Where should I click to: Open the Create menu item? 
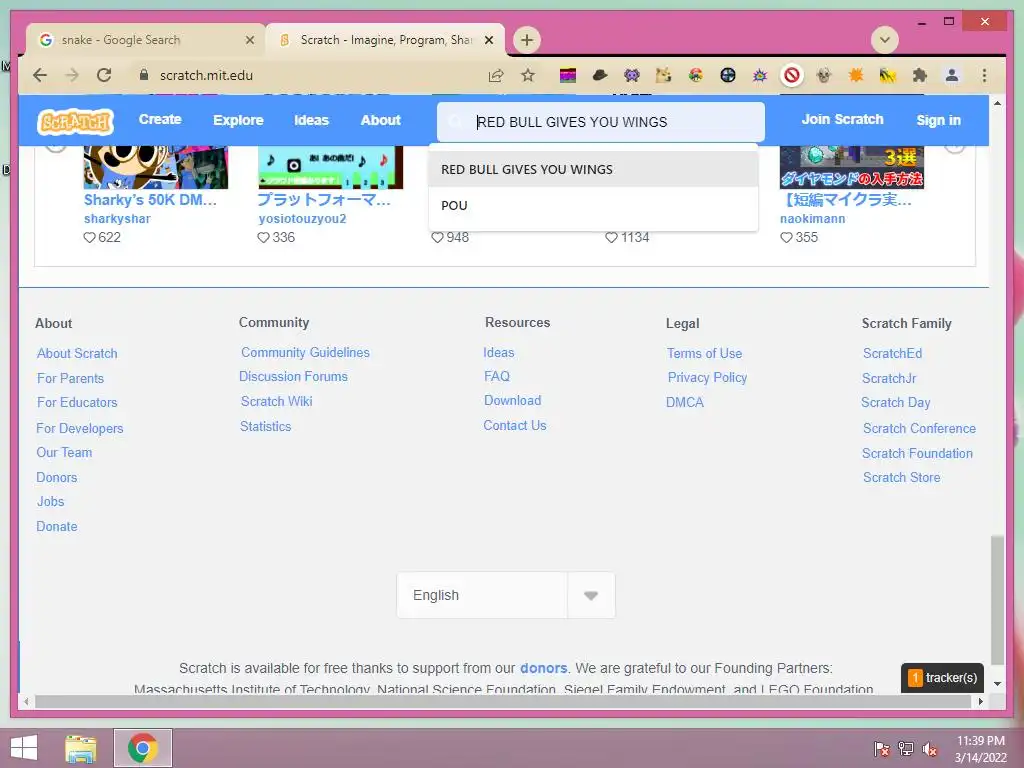pyautogui.click(x=160, y=120)
